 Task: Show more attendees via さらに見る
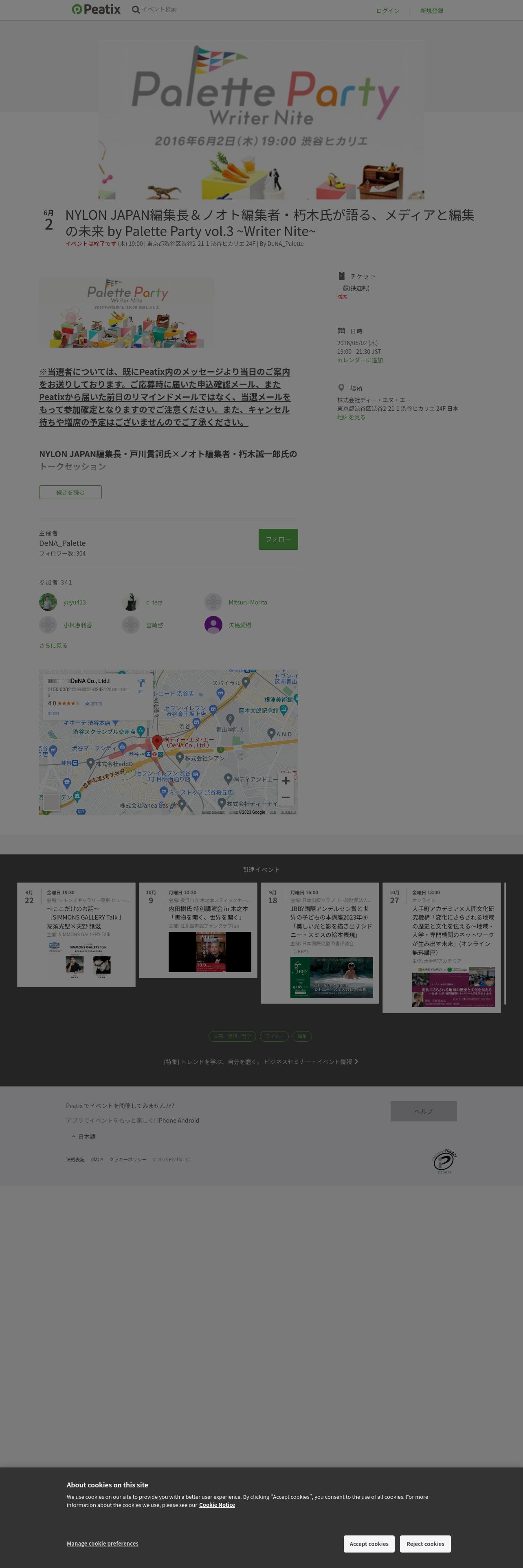(x=54, y=645)
